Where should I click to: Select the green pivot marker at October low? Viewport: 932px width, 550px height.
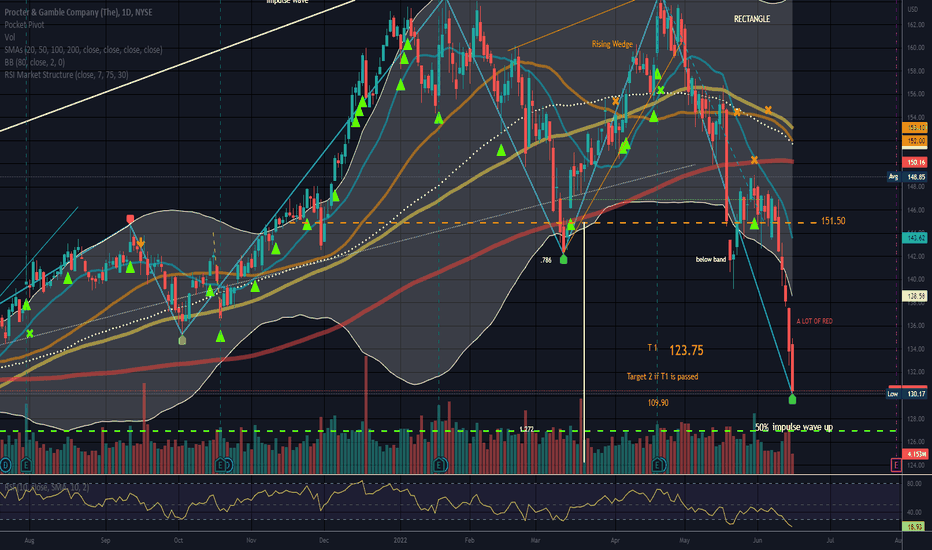(182, 340)
